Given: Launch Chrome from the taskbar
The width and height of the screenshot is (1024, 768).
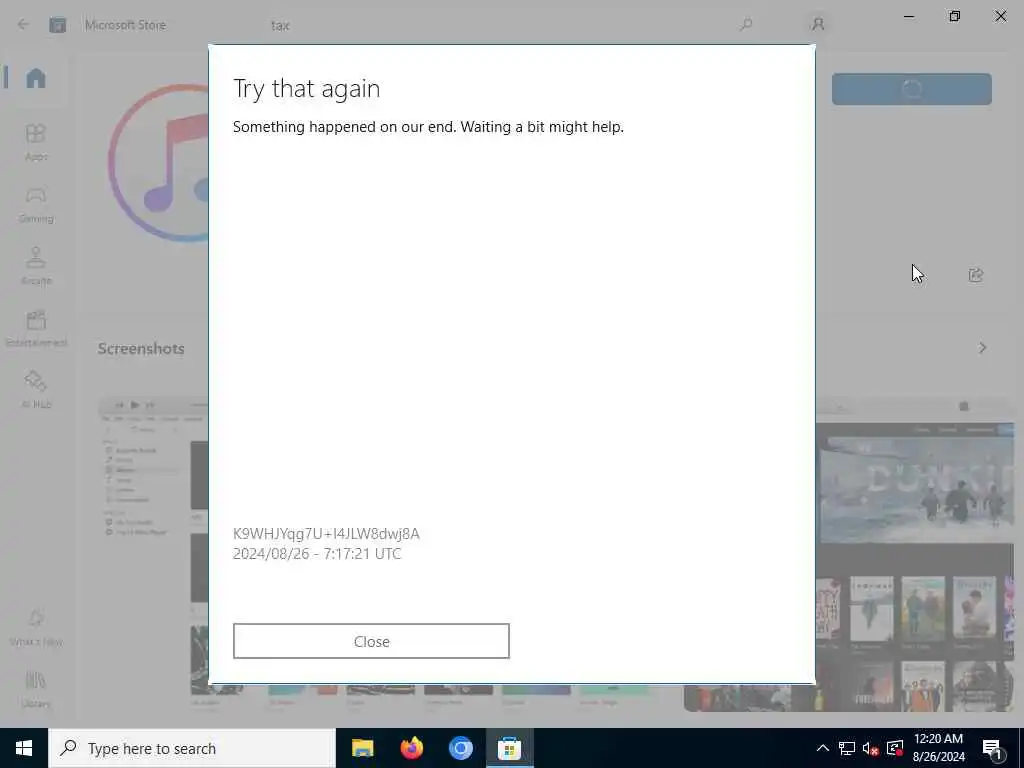Looking at the screenshot, I should 460,748.
